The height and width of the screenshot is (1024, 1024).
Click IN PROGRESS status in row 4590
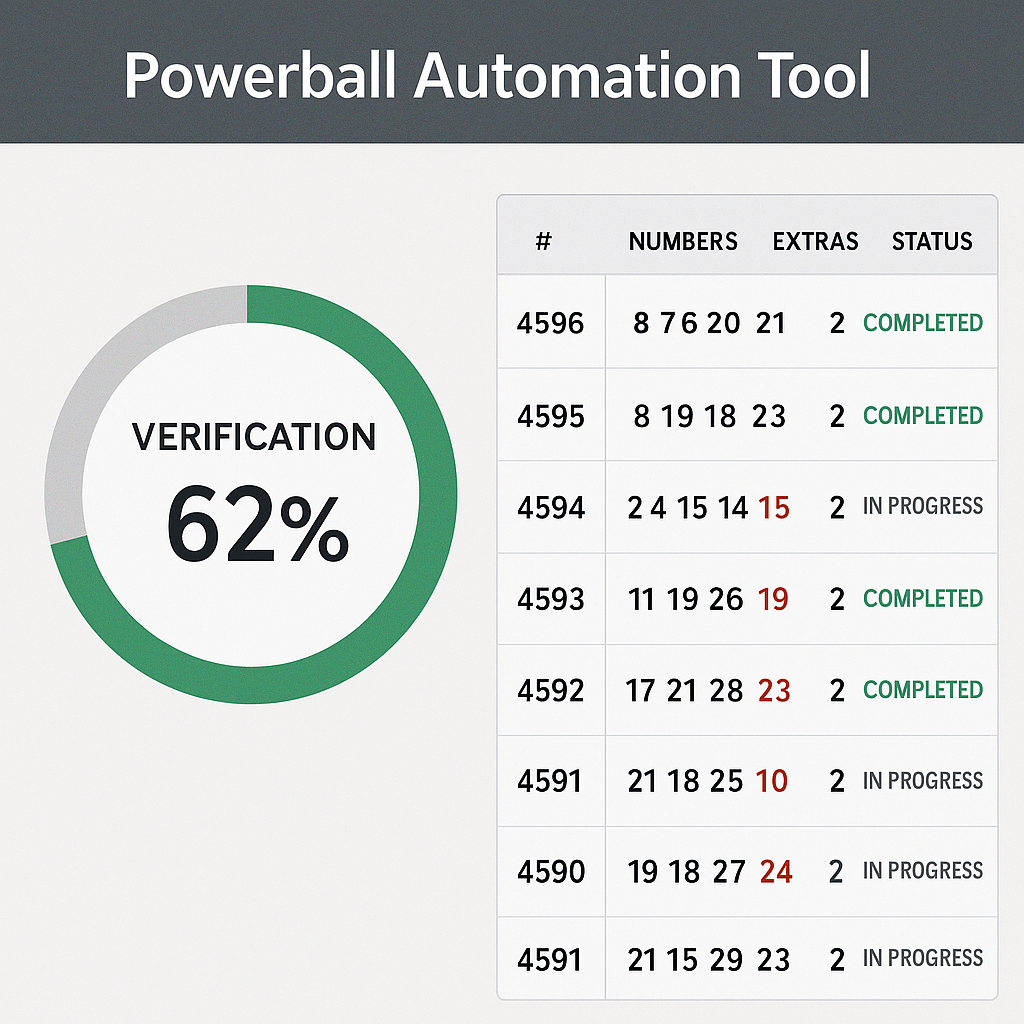[x=923, y=871]
